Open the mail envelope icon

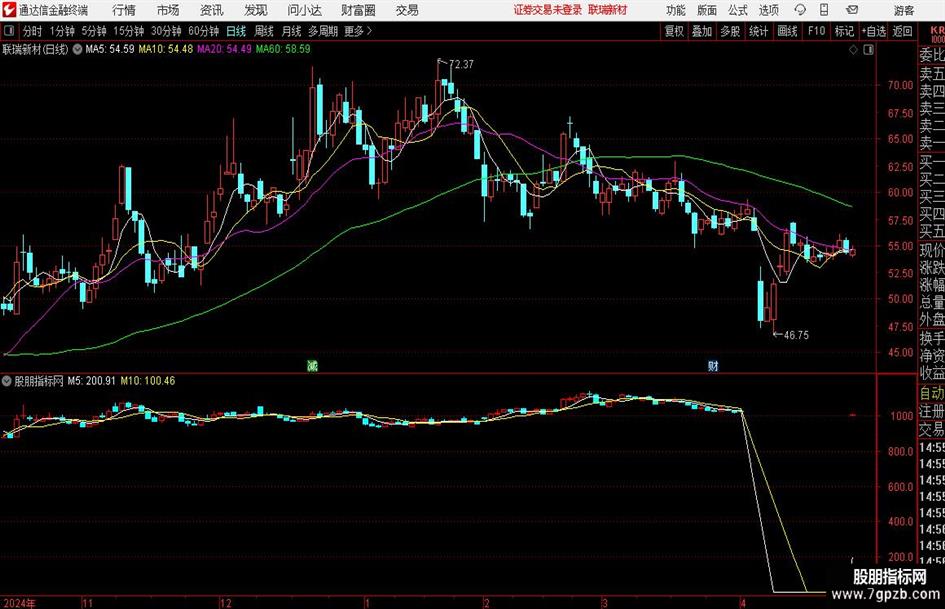[x=852, y=10]
